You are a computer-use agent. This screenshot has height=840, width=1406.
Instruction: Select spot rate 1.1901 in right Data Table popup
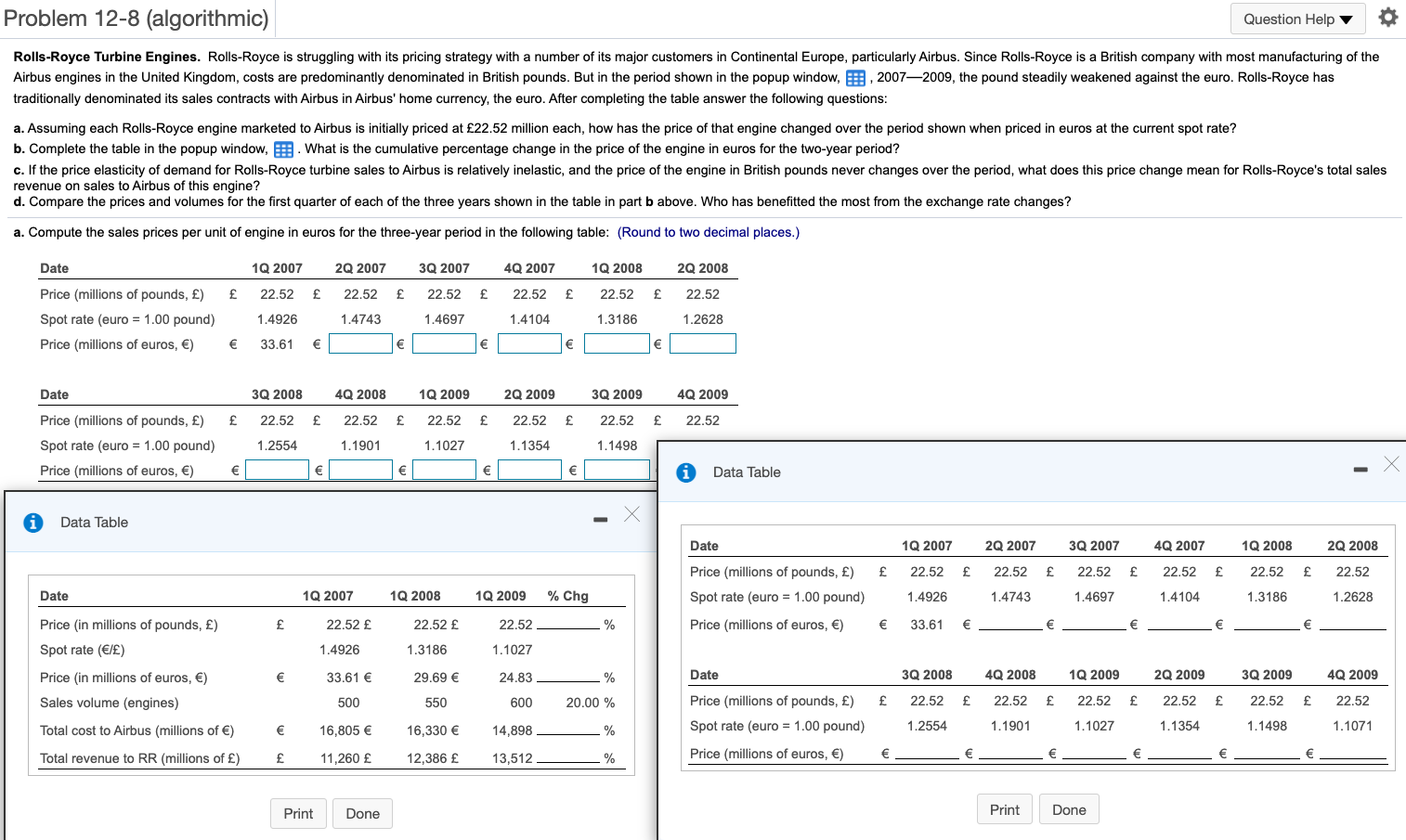1011,726
